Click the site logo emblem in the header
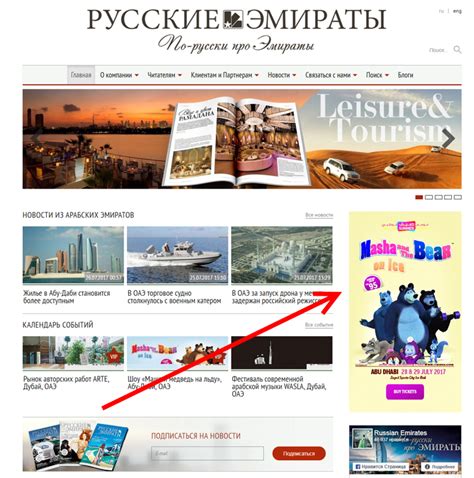This screenshot has width=474, height=478. [233, 19]
